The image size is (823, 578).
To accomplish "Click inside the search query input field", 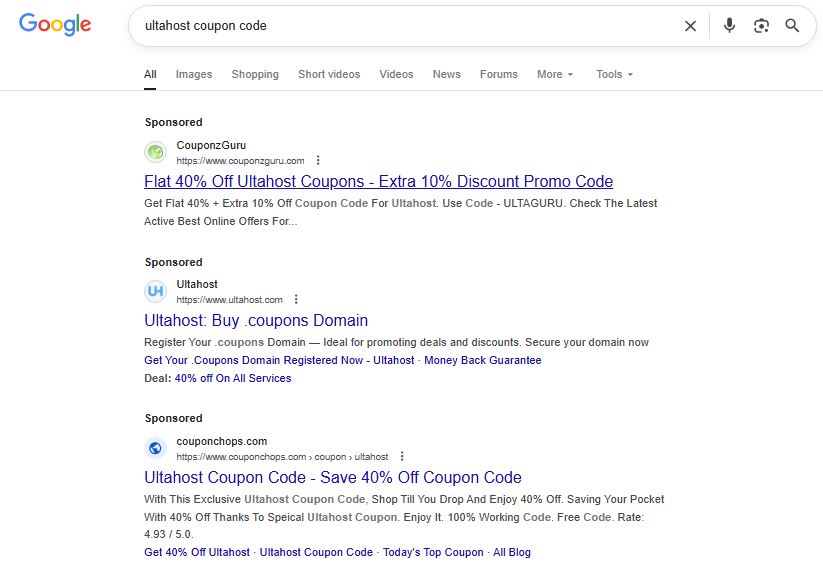I will click(x=400, y=26).
